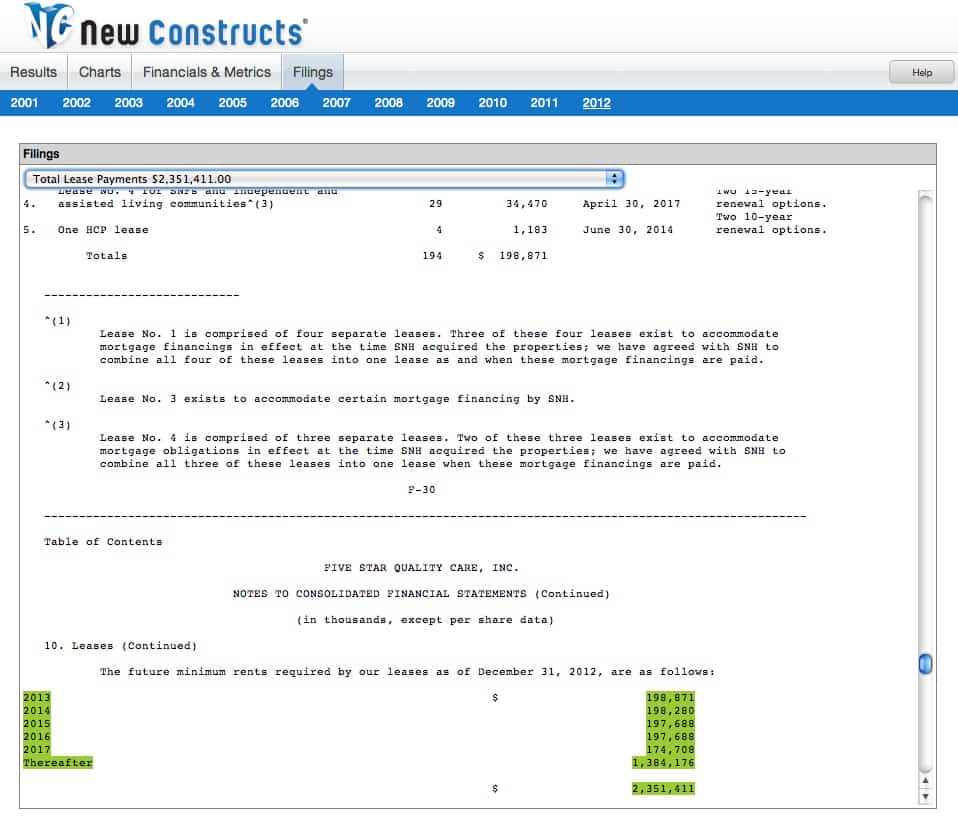The height and width of the screenshot is (832, 958).
Task: Select year 2012 filing
Action: coord(596,103)
